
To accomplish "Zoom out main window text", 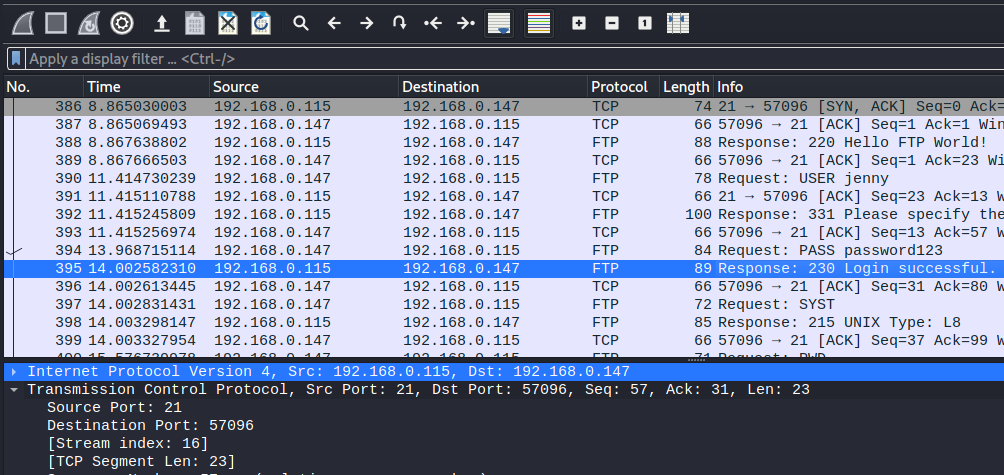I will pos(612,24).
